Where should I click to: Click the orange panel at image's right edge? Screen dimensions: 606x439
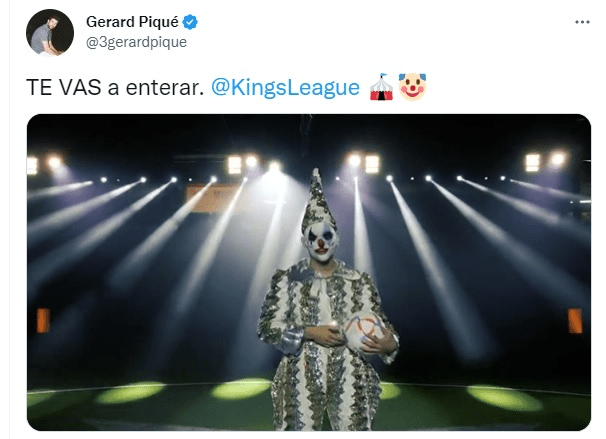[x=575, y=320]
